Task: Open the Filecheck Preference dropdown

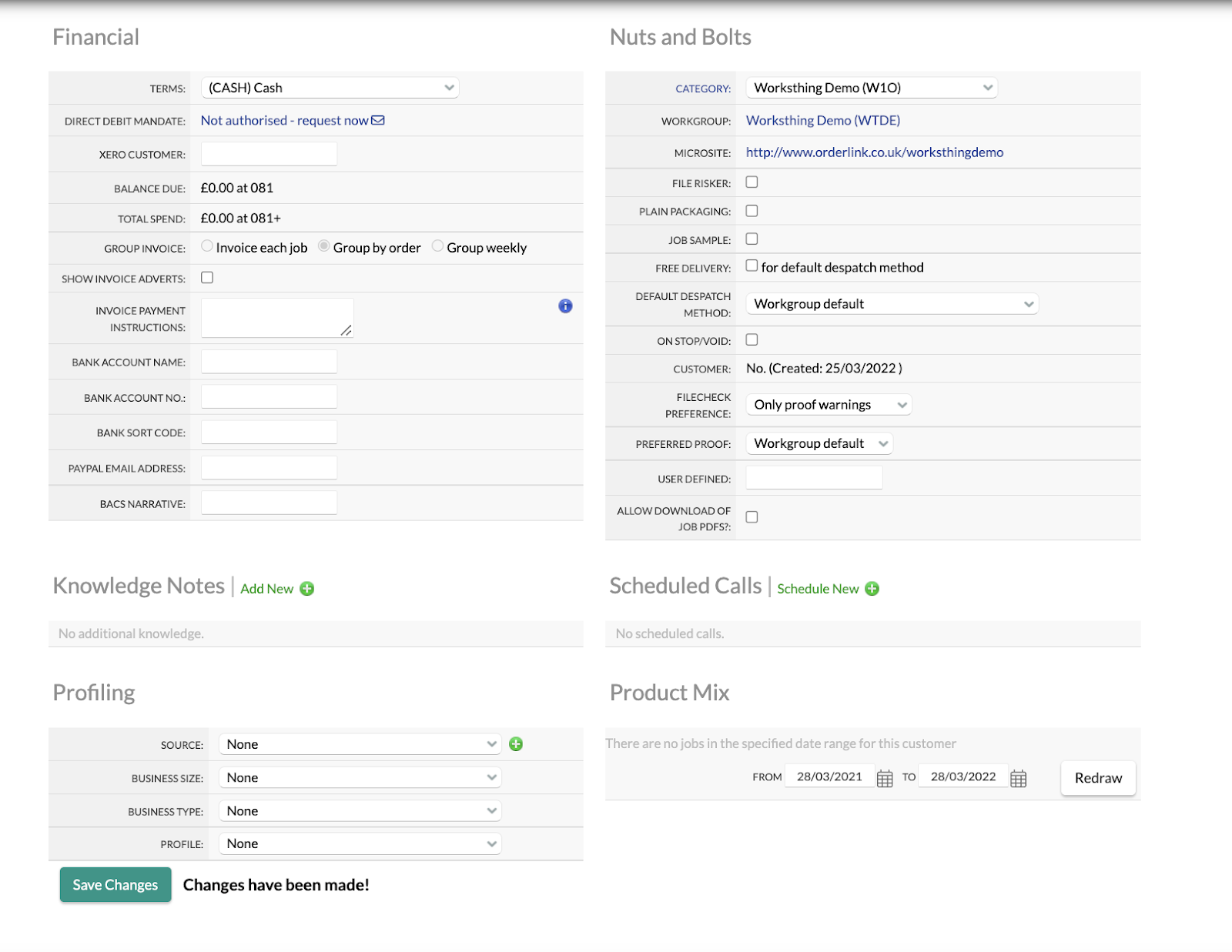Action: coord(829,405)
